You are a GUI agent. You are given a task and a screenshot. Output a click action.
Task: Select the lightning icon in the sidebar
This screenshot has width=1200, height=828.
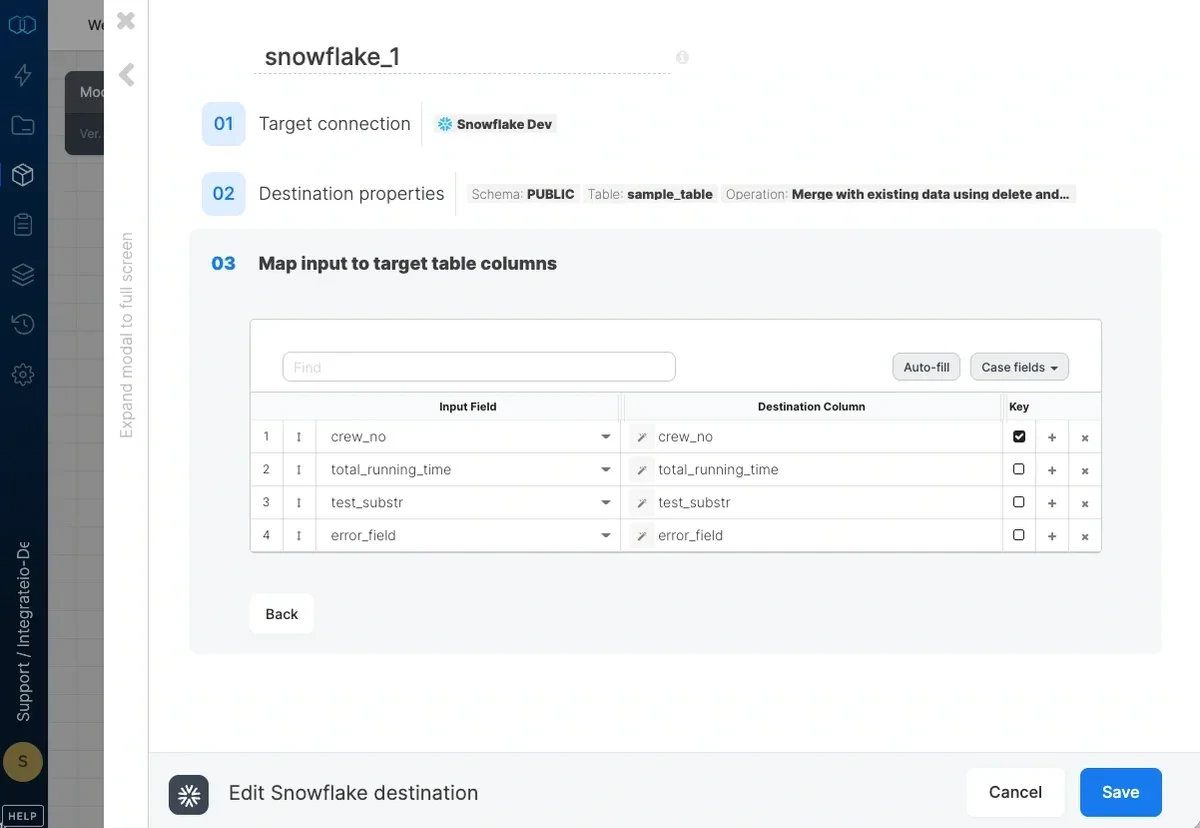[22, 75]
